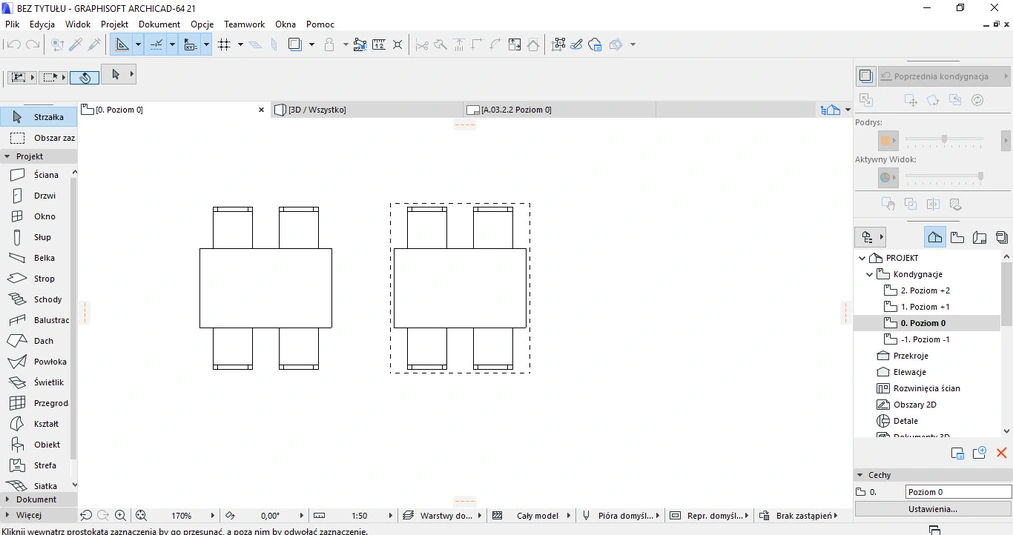
Task: Select the Powłoka shell tool
Action: tap(36, 361)
